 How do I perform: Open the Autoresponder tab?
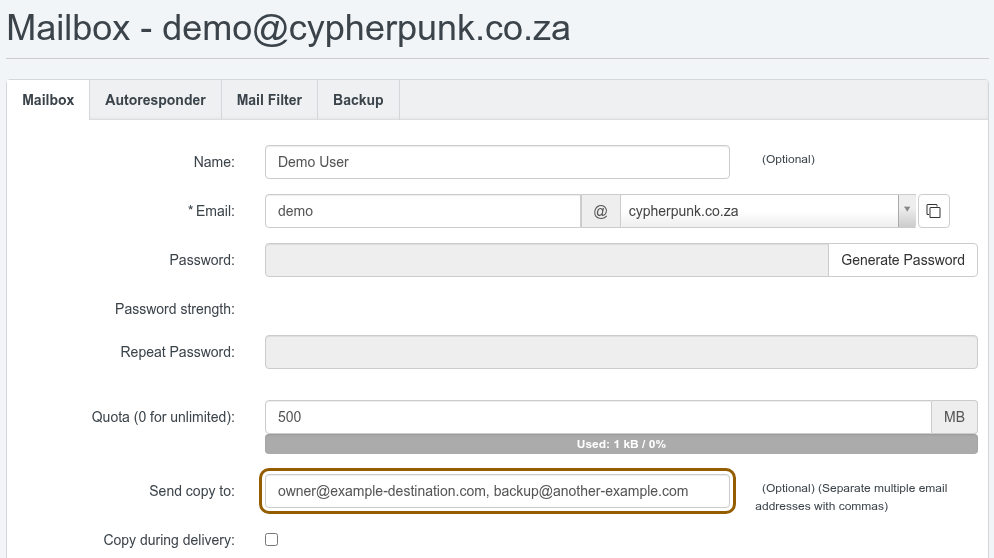[x=155, y=100]
